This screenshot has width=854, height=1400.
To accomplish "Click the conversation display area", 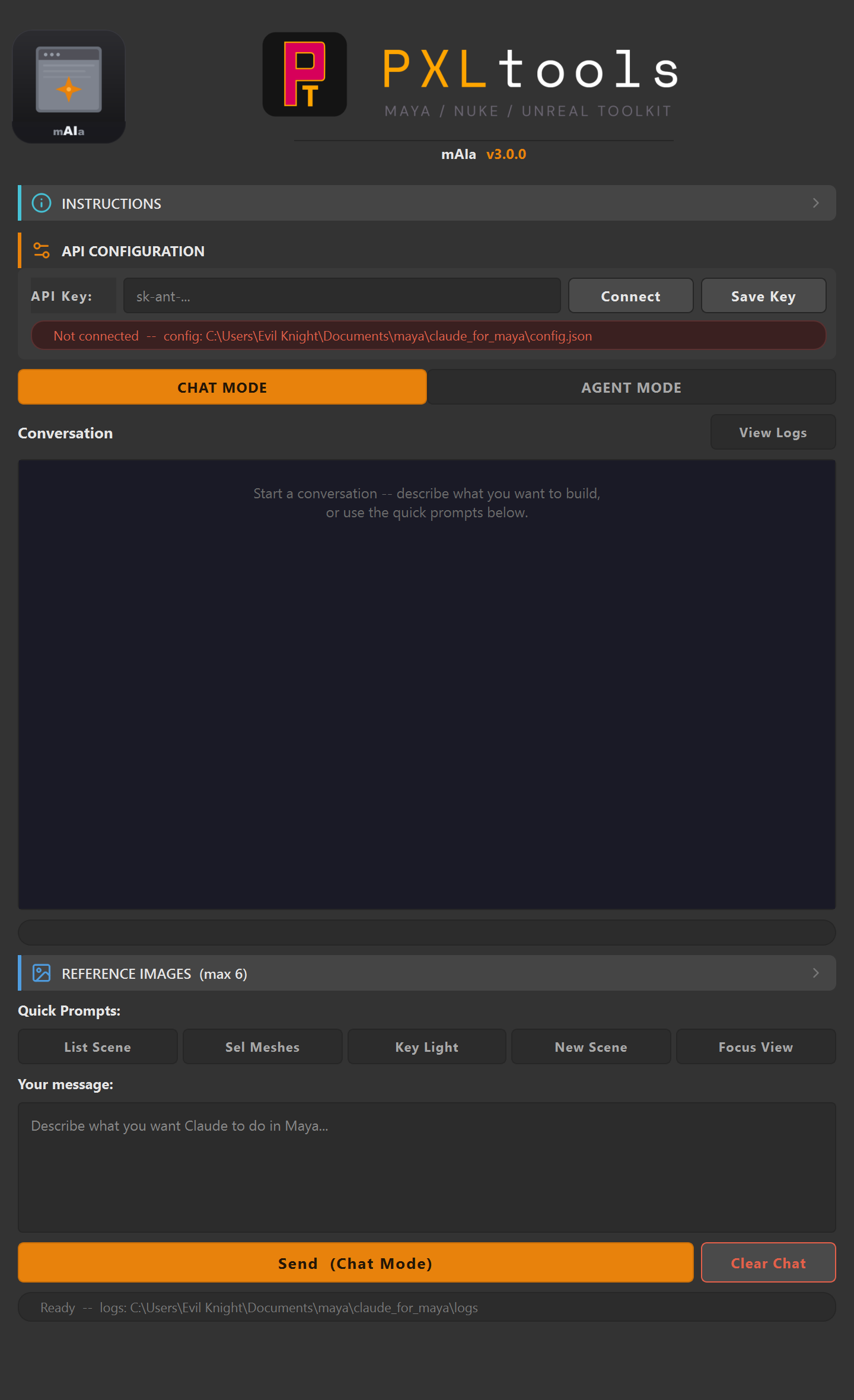I will point(427,684).
